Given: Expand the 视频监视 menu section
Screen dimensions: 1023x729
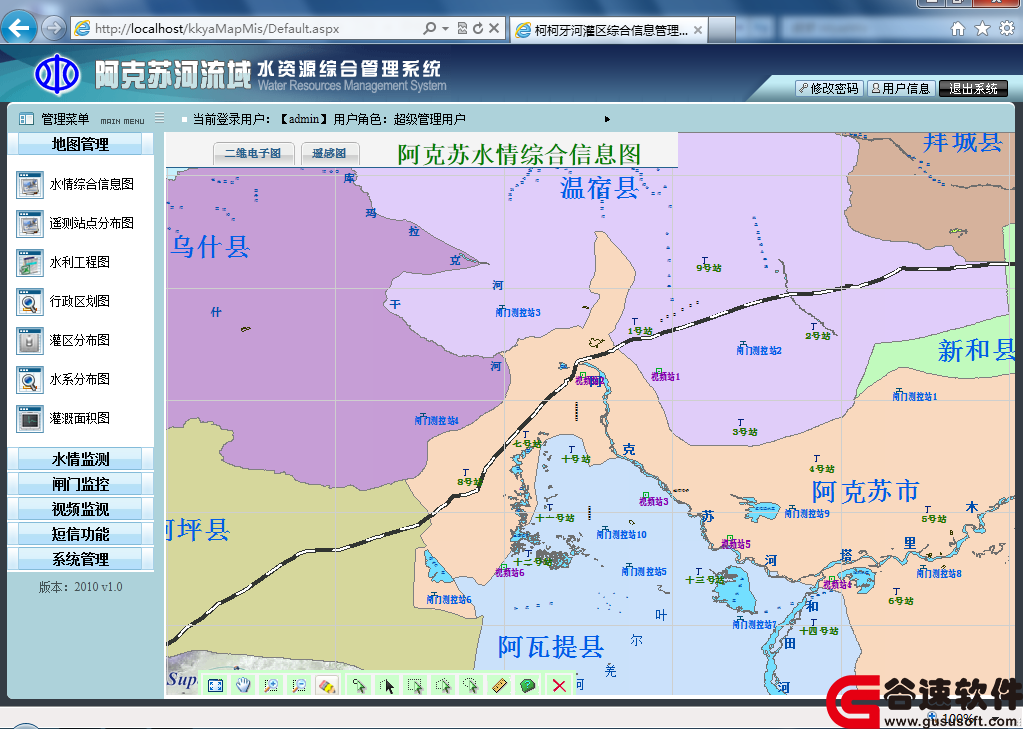Looking at the screenshot, I should pos(80,509).
